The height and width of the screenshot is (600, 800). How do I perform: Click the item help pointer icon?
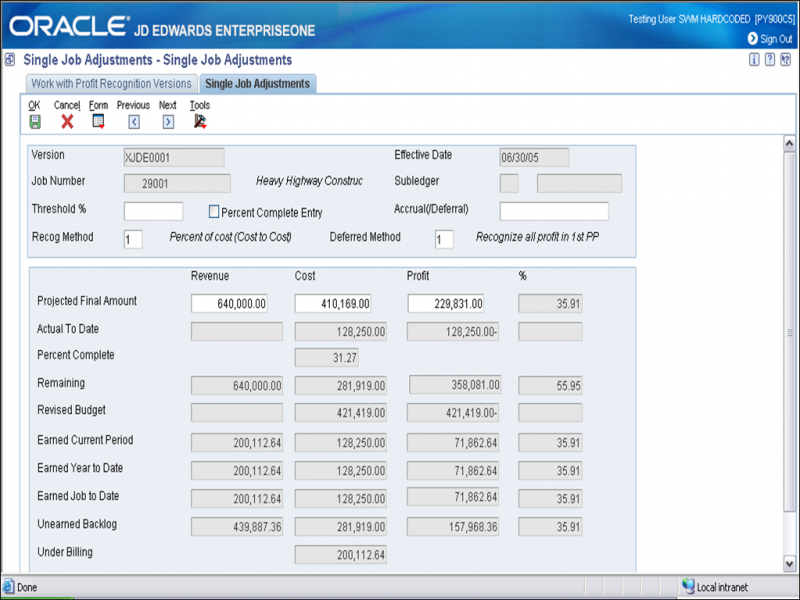[787, 60]
